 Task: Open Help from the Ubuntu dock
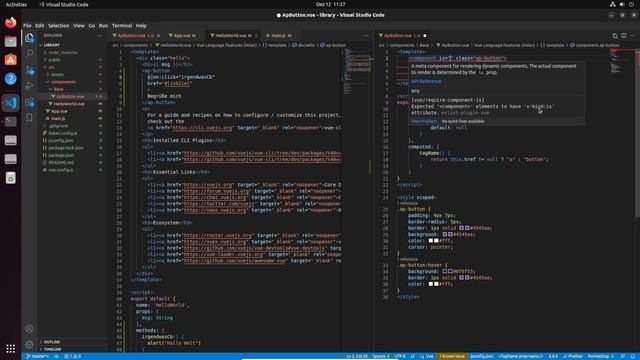coord(11,79)
